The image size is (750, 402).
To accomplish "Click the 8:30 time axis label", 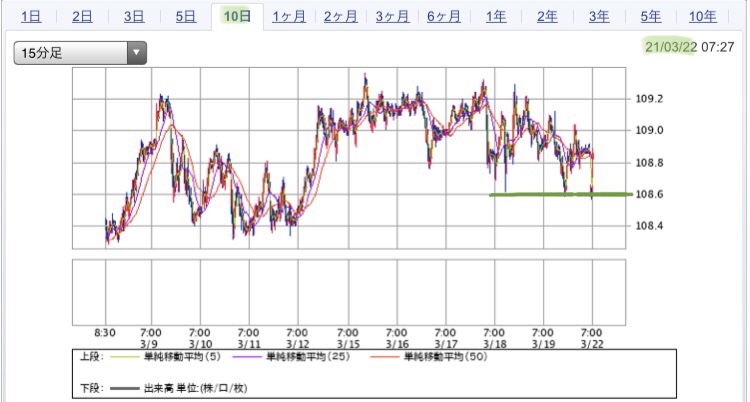I will [x=106, y=333].
